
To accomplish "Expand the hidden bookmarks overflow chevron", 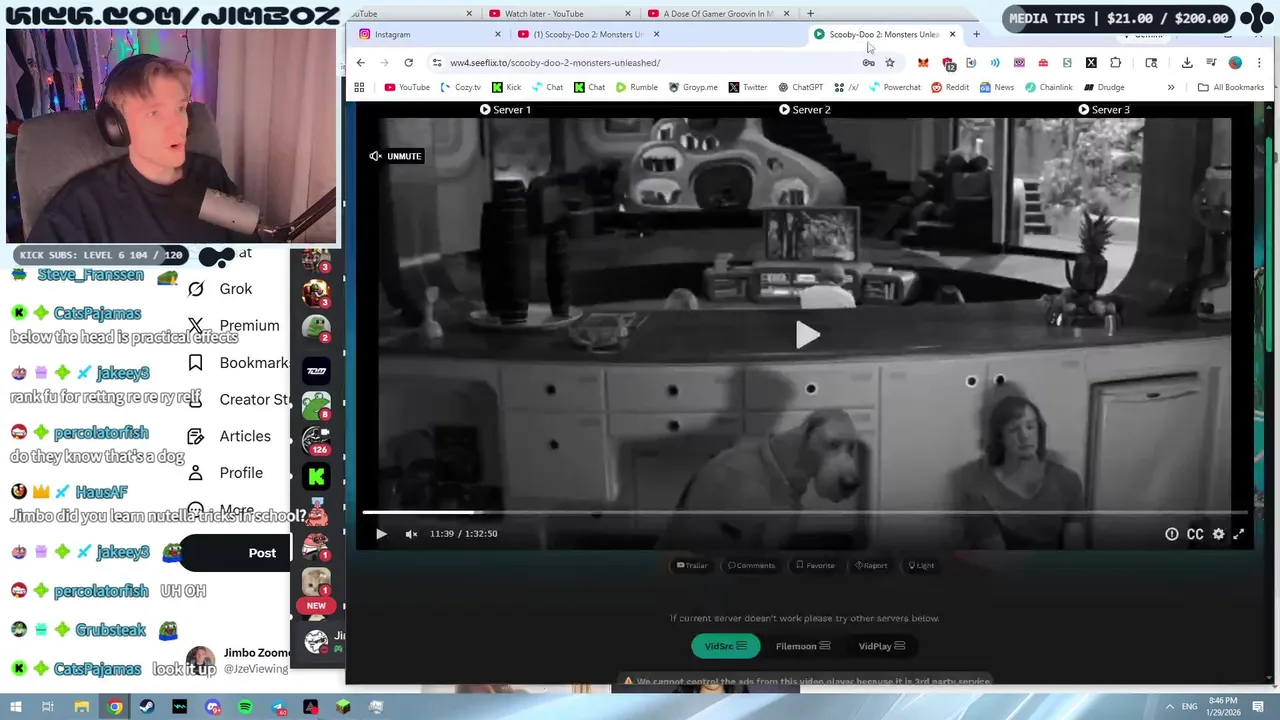I will (x=1171, y=87).
